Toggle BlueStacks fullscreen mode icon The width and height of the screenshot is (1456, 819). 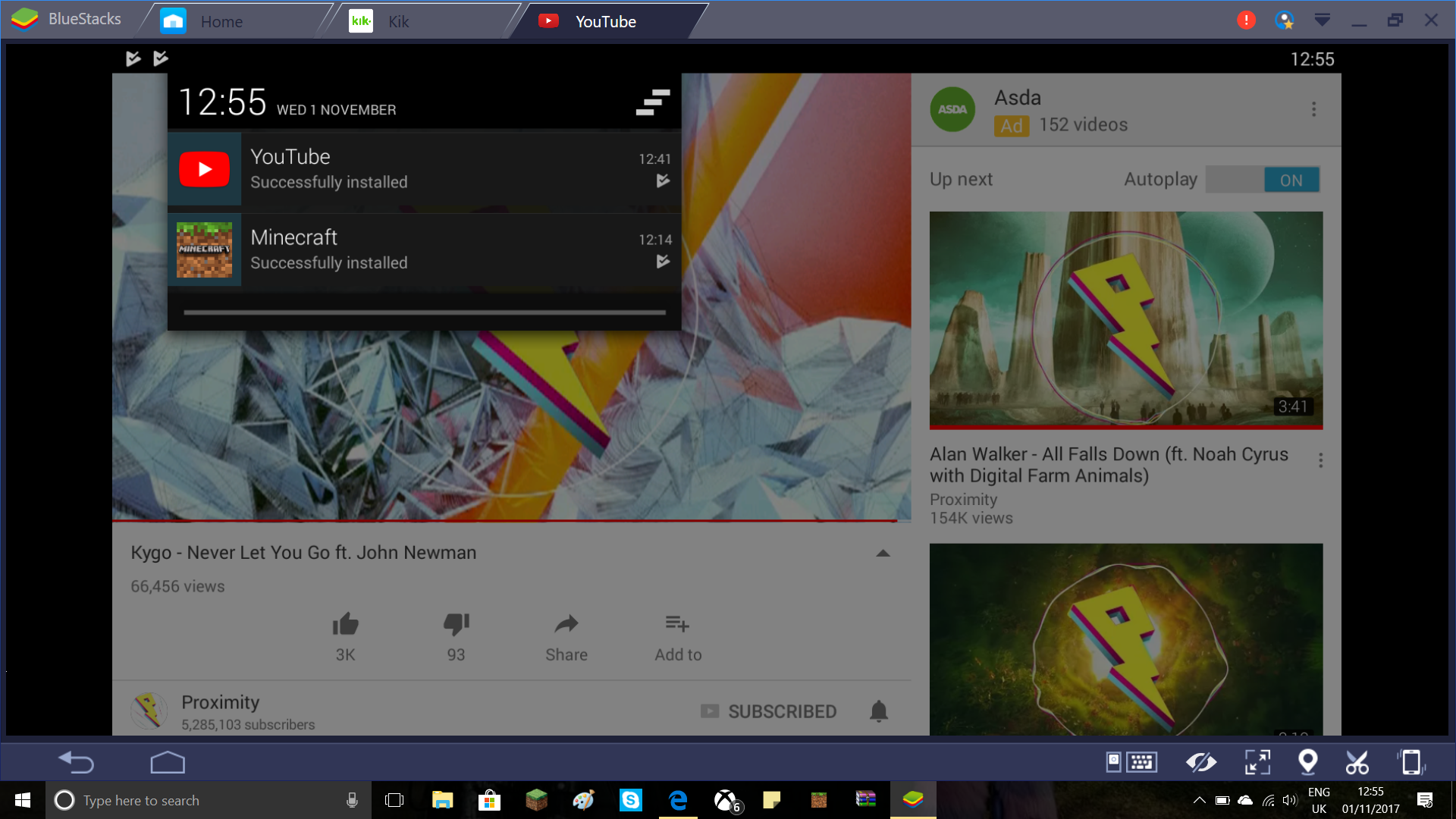click(1257, 762)
